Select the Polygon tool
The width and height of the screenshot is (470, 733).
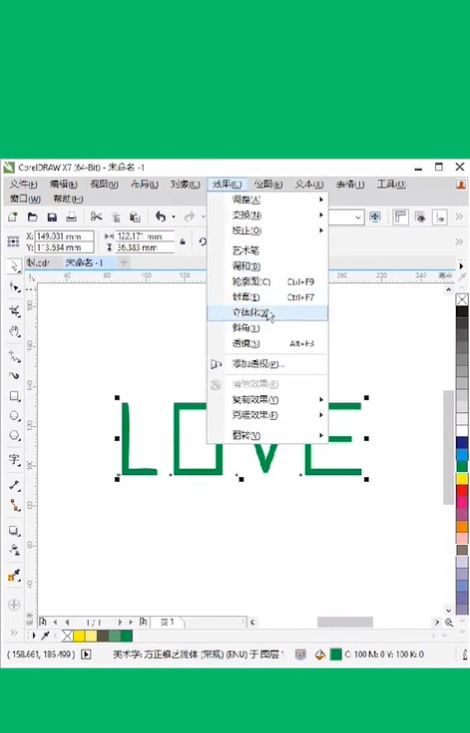point(14,436)
